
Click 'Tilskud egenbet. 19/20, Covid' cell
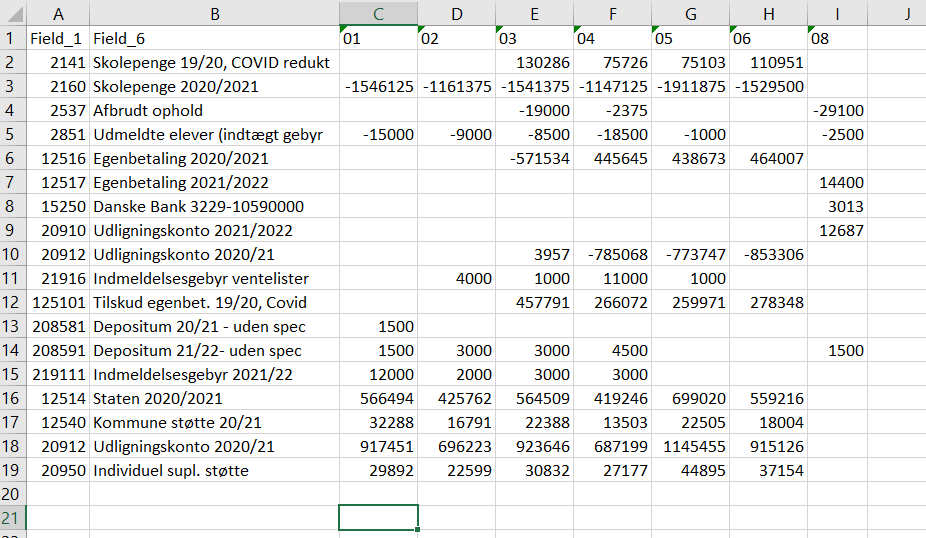point(214,302)
